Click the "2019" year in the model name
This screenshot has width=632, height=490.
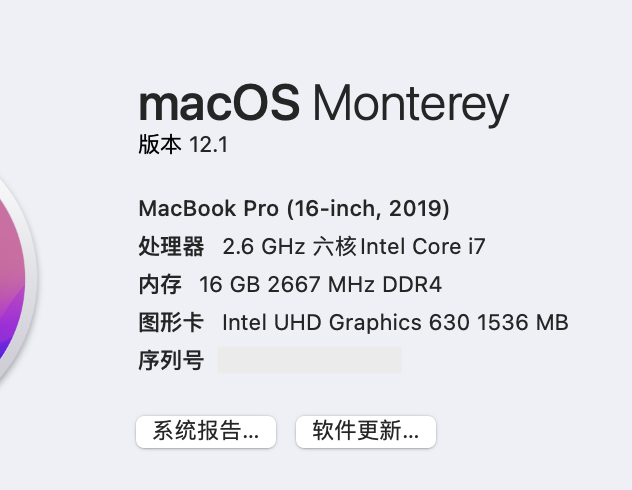point(418,209)
